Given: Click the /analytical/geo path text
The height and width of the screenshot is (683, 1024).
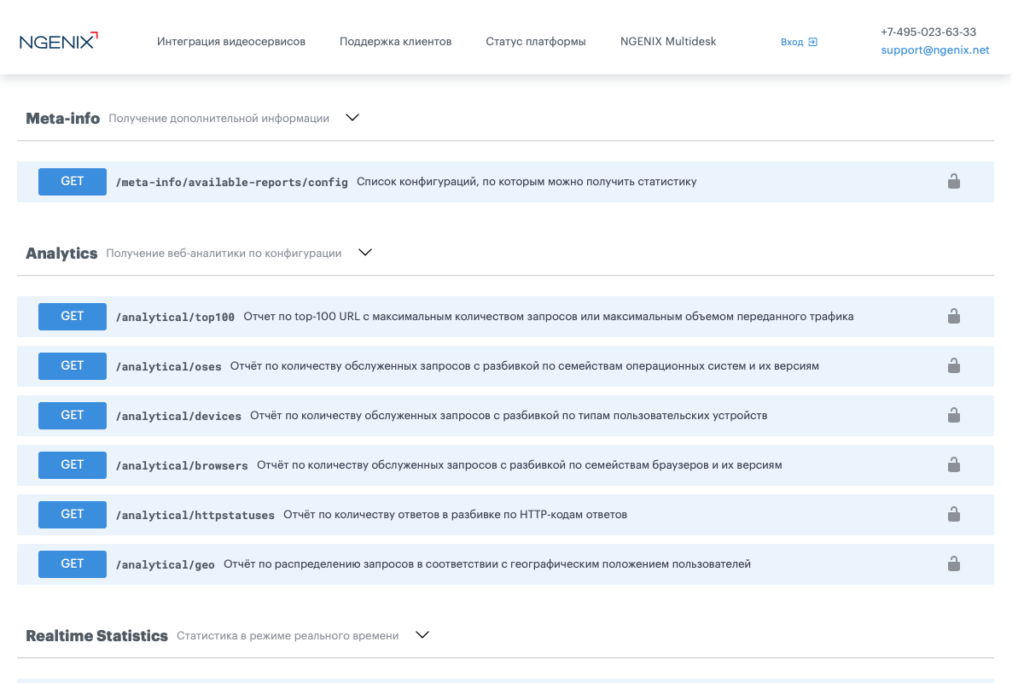Looking at the screenshot, I should click(x=165, y=565).
